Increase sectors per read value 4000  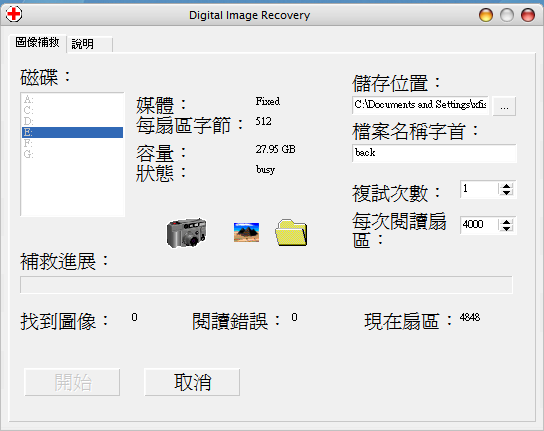coord(507,222)
